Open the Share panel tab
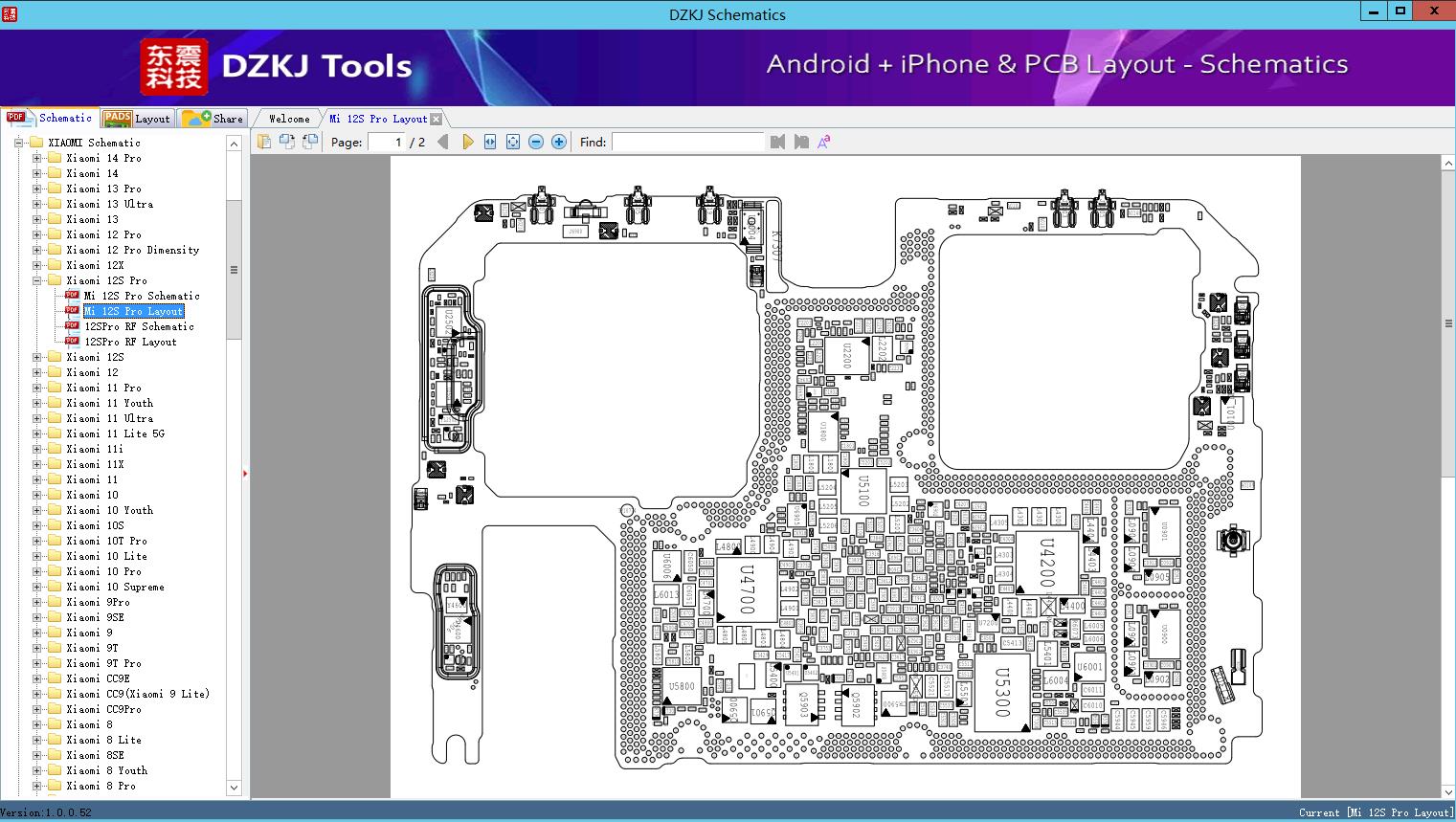Image resolution: width=1456 pixels, height=822 pixels. [x=213, y=119]
